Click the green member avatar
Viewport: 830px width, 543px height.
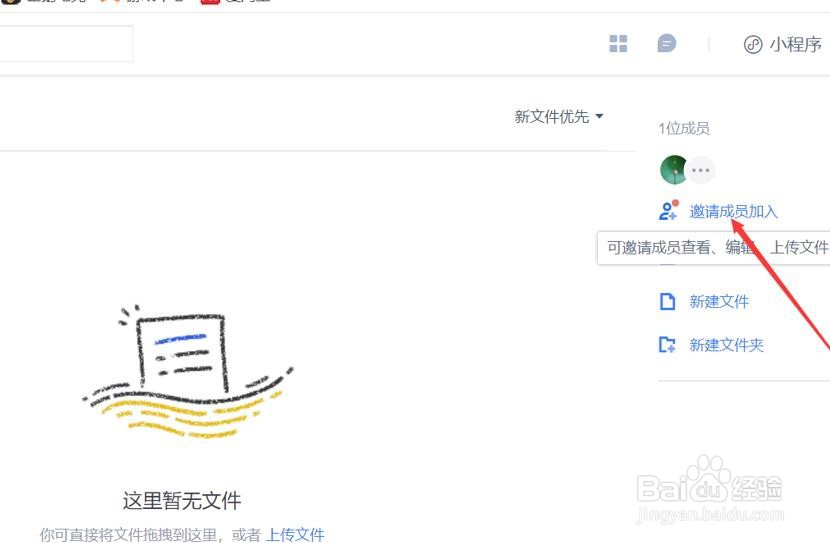coord(673,170)
